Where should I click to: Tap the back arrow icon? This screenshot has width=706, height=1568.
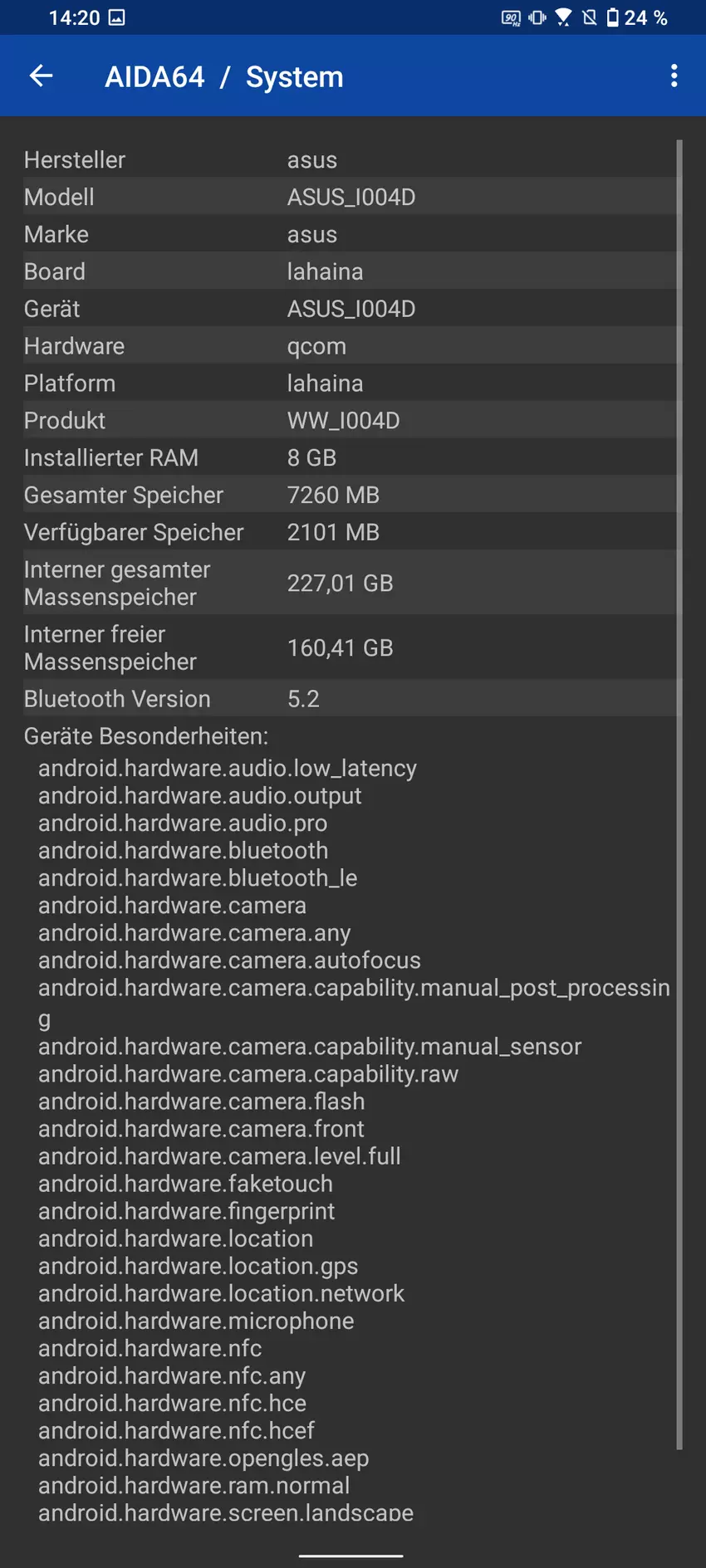click(41, 76)
